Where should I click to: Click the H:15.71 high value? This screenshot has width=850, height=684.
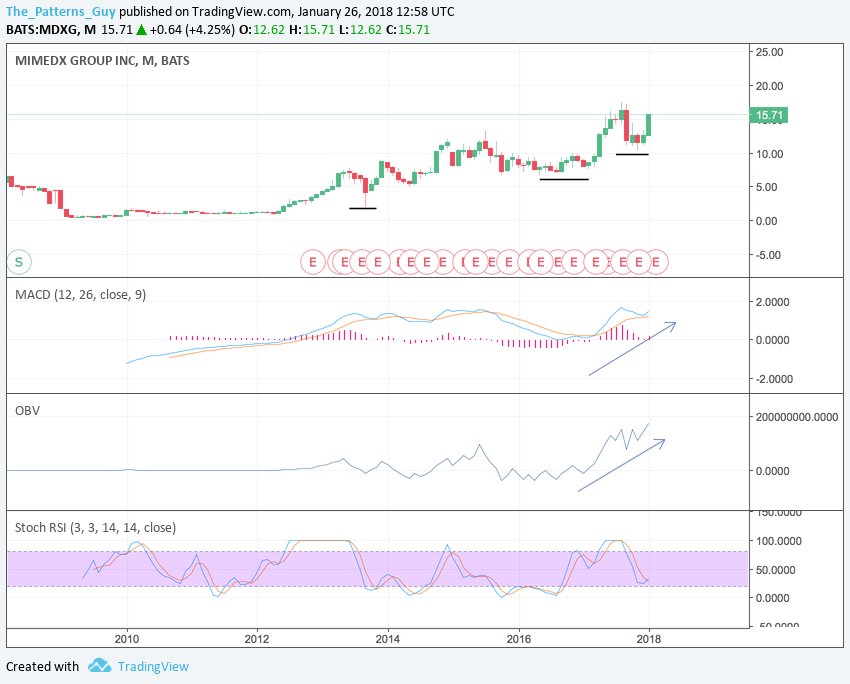tap(312, 30)
